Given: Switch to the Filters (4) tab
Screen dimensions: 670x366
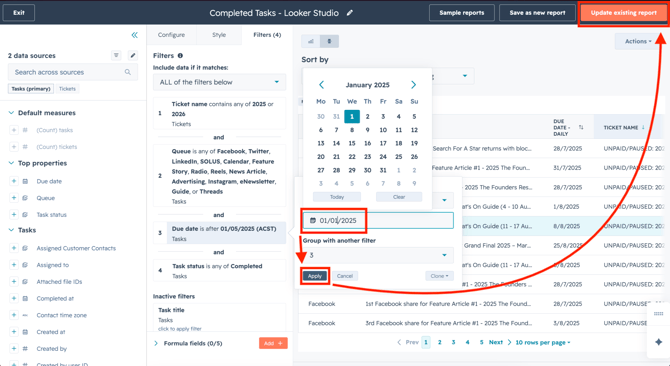Looking at the screenshot, I should pyautogui.click(x=267, y=35).
